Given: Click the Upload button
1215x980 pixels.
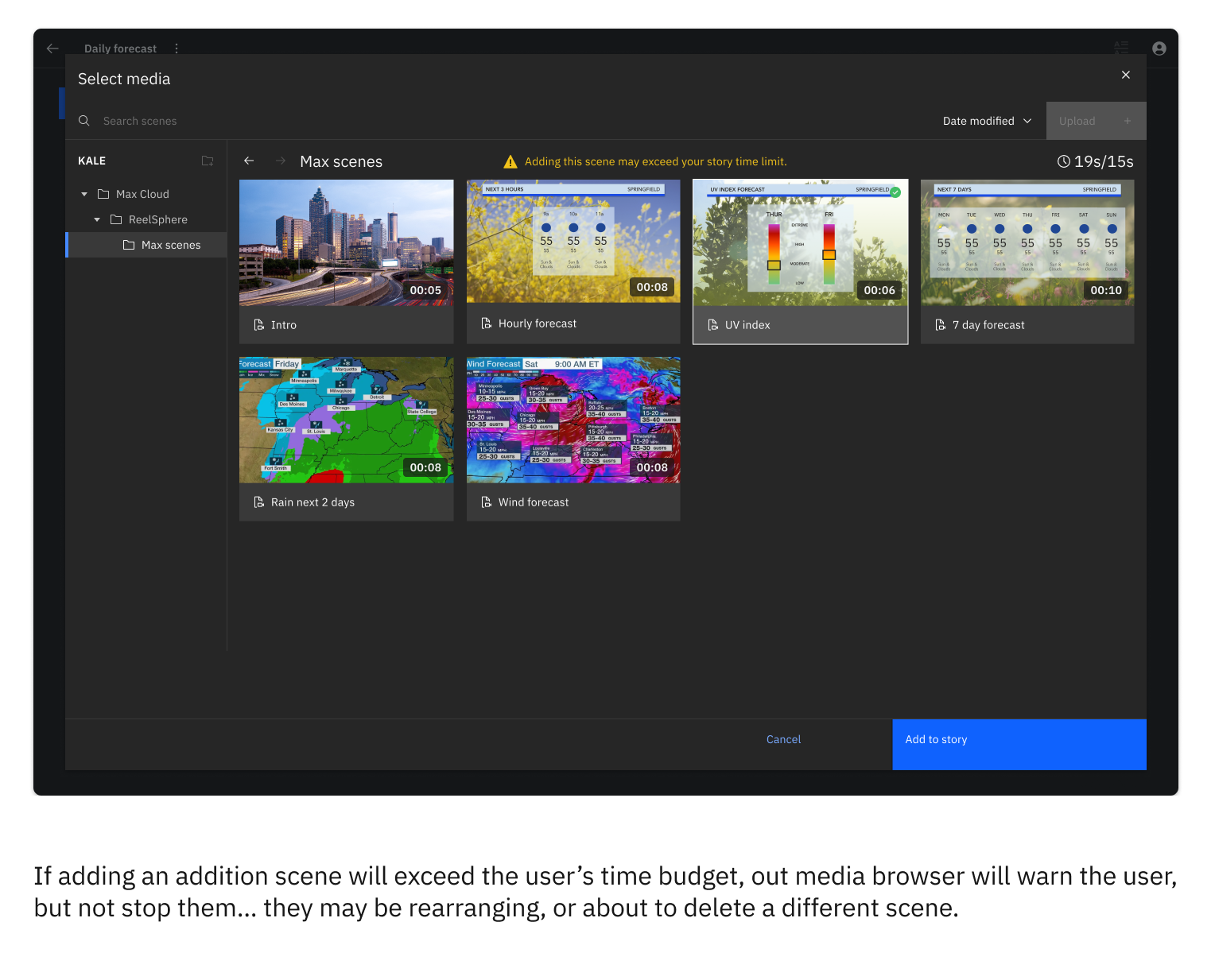Looking at the screenshot, I should tap(1095, 121).
